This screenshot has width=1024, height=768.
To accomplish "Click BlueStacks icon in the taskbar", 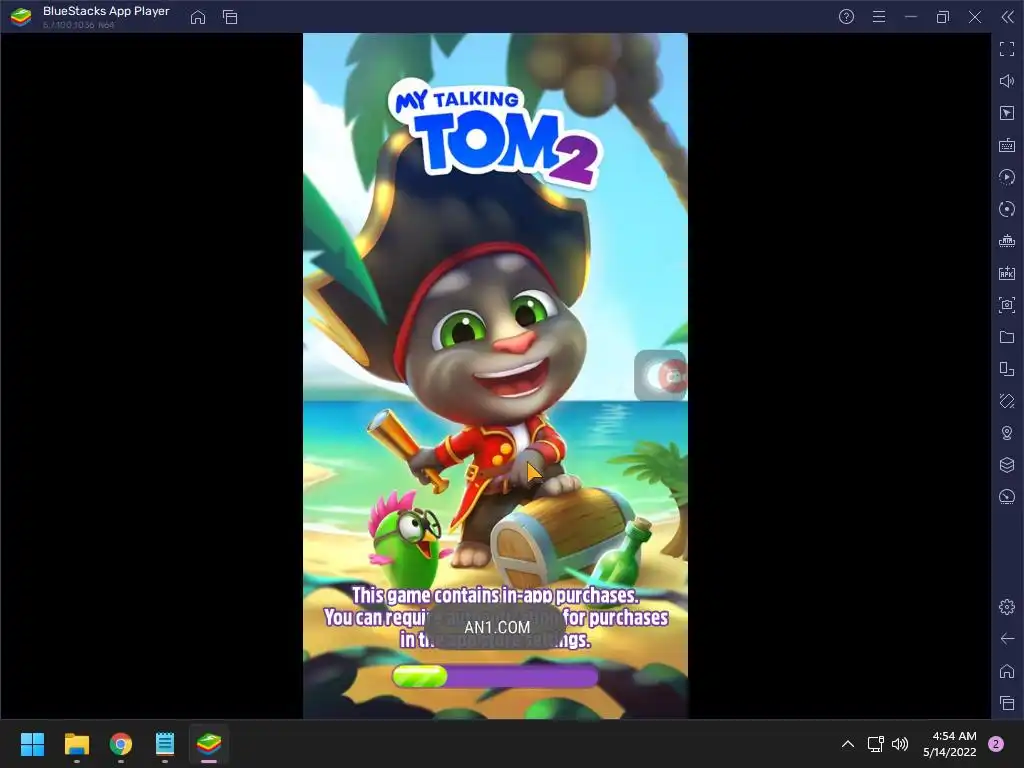I will (x=209, y=744).
